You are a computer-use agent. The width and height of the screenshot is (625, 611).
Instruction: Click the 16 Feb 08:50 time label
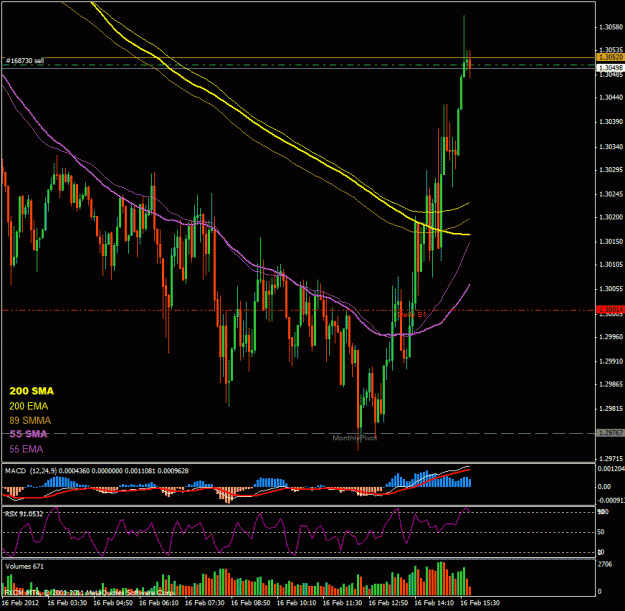tap(250, 603)
